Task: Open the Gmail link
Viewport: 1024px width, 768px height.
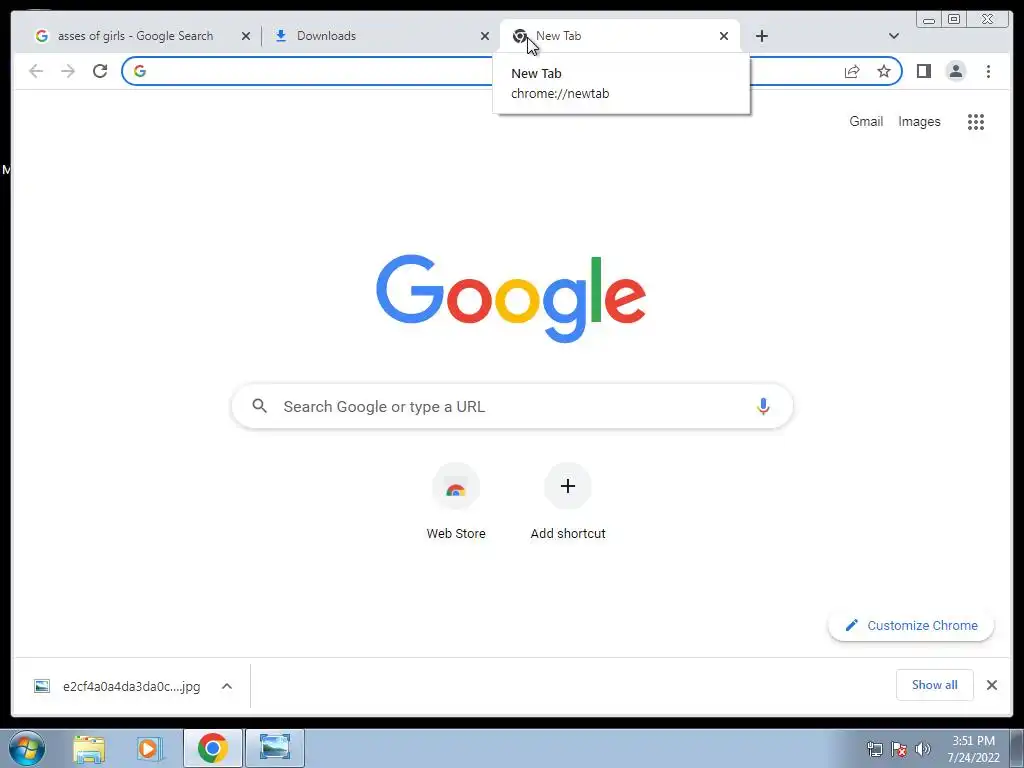Action: pos(866,121)
